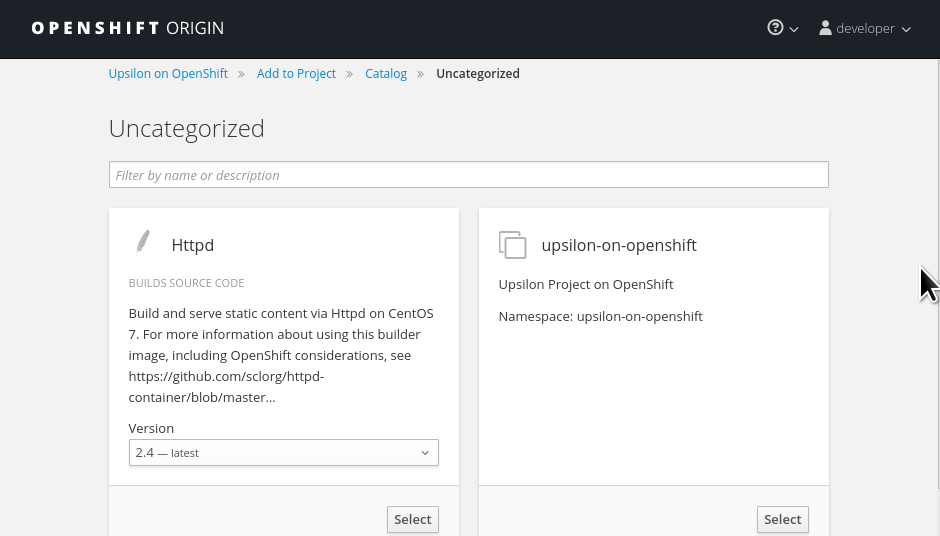Open the developer user menu

(865, 28)
